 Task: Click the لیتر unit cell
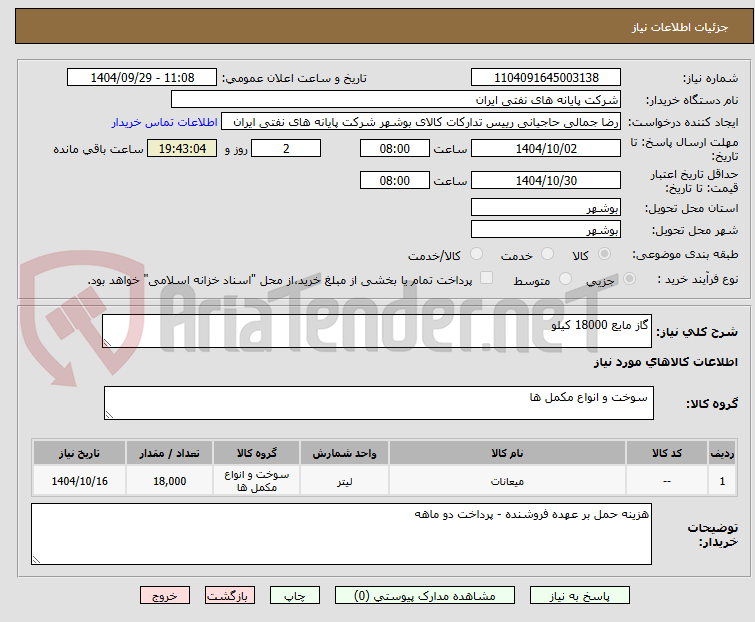point(344,481)
